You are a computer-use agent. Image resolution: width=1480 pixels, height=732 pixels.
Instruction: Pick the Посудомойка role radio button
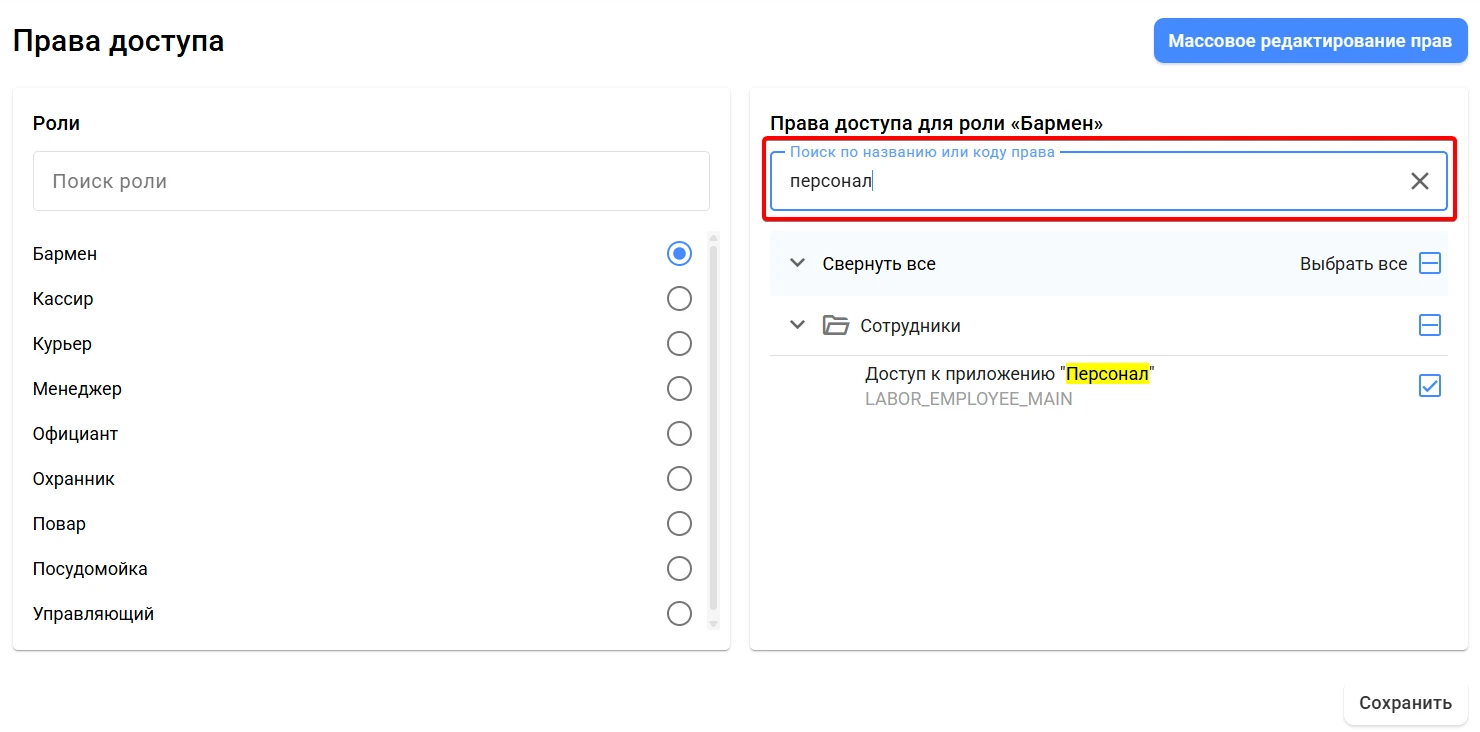tap(679, 569)
